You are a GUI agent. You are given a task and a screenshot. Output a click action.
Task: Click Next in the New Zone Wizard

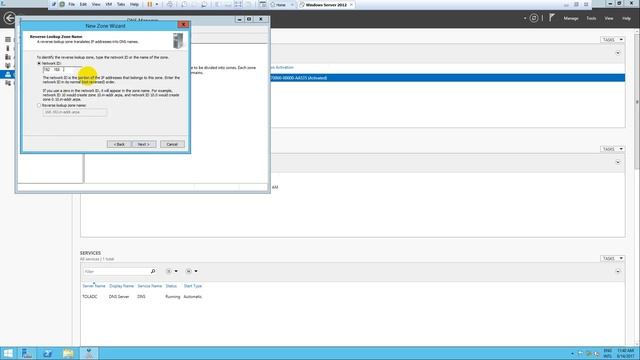(144, 144)
